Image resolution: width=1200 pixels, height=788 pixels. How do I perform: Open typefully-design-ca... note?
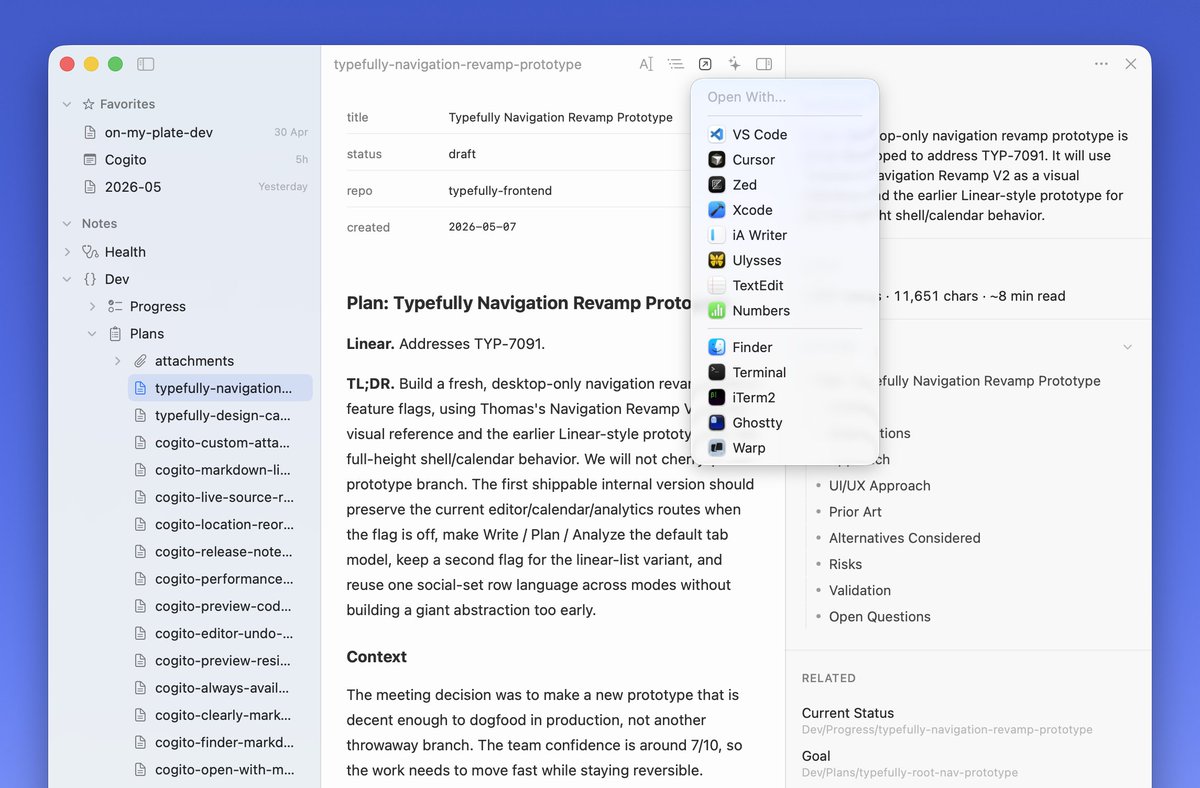(x=220, y=415)
